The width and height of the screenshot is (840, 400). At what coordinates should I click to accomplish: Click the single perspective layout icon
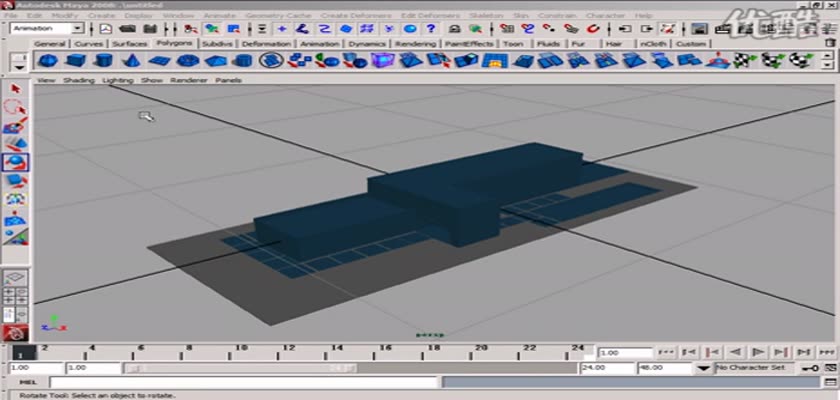click(16, 278)
